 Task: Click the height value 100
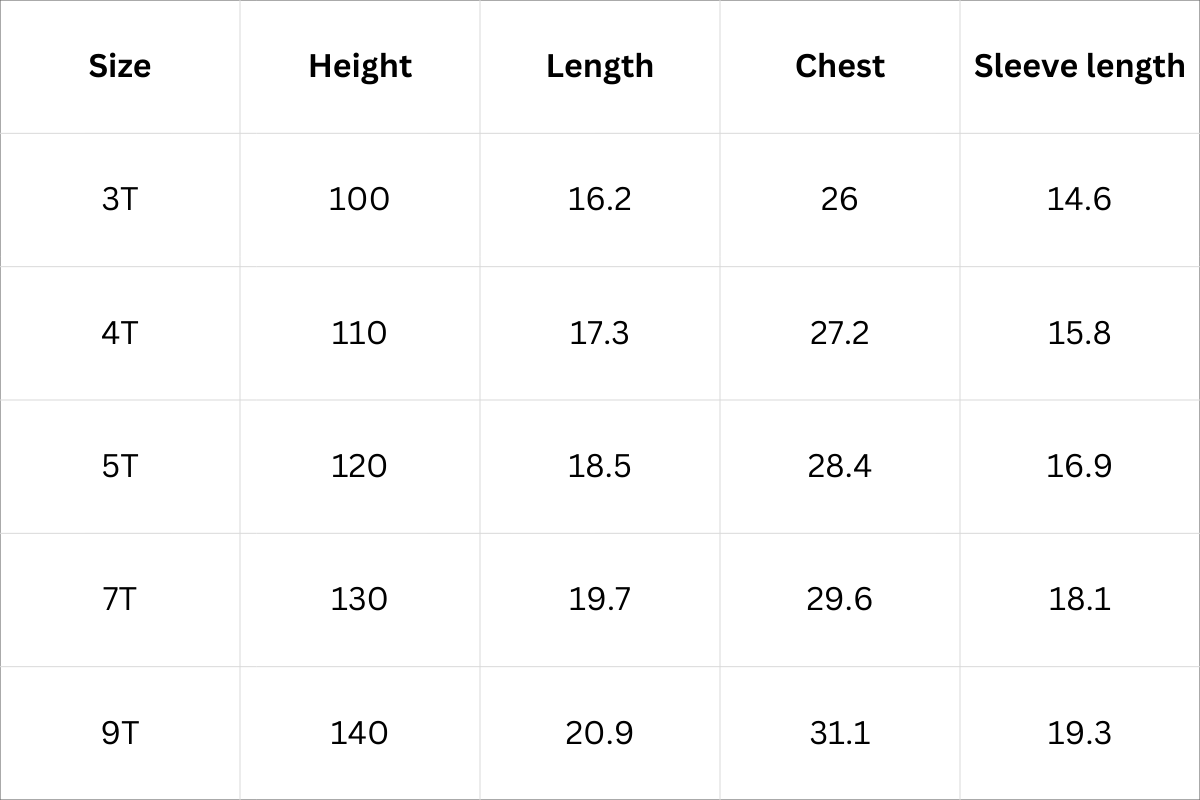click(x=359, y=199)
